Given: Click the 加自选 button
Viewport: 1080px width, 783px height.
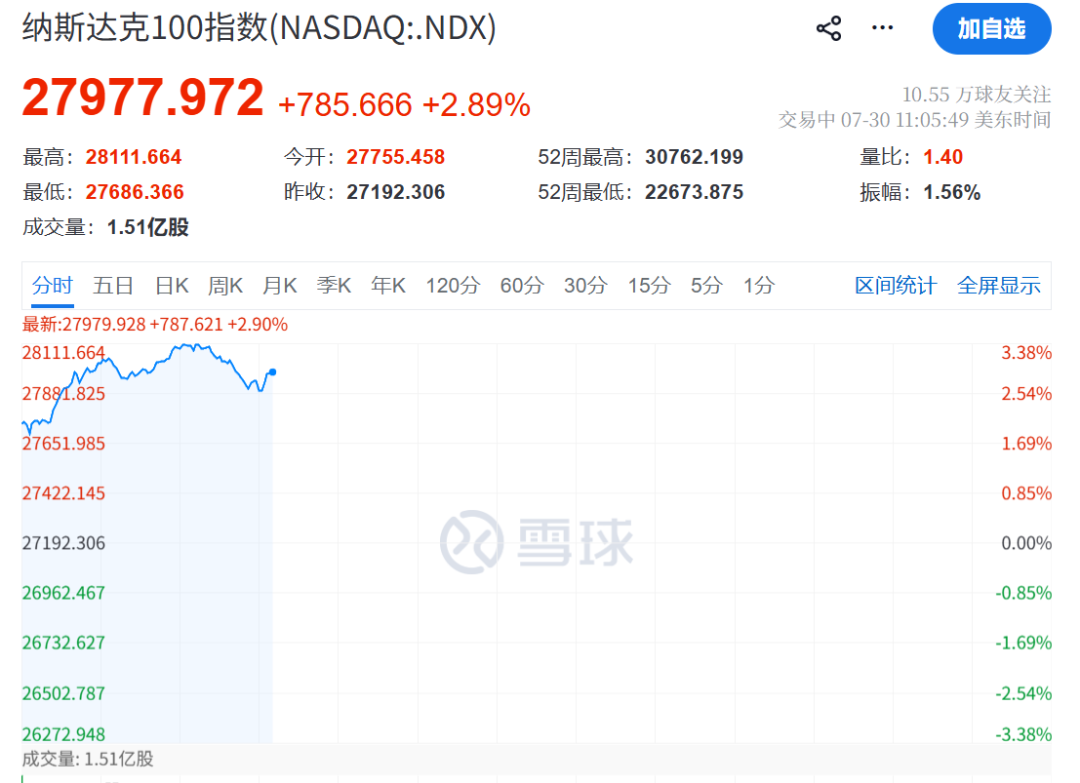Looking at the screenshot, I should point(992,29).
